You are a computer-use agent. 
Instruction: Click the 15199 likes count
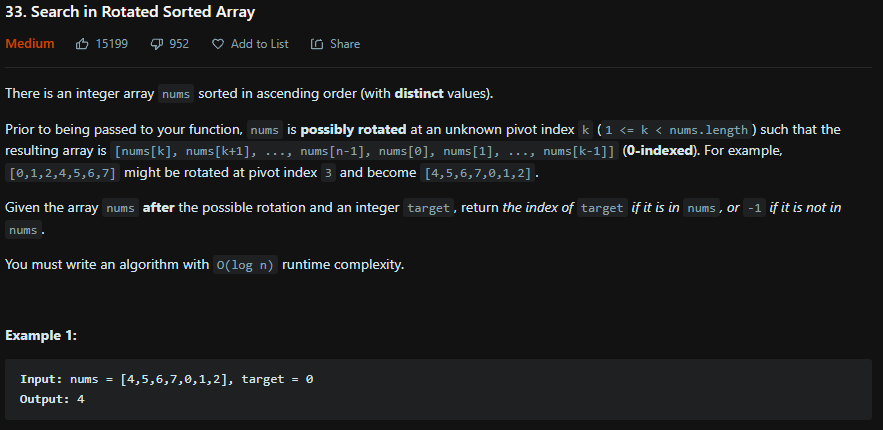click(112, 44)
